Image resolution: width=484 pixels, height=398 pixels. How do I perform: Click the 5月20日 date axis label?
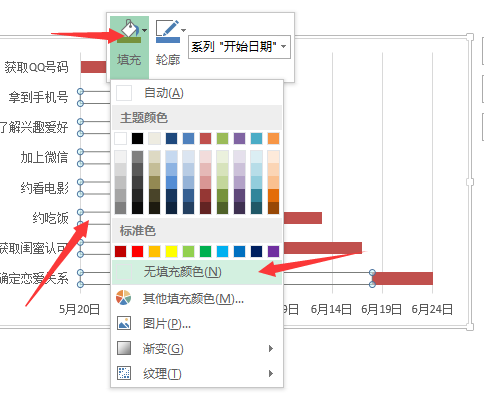click(x=79, y=309)
